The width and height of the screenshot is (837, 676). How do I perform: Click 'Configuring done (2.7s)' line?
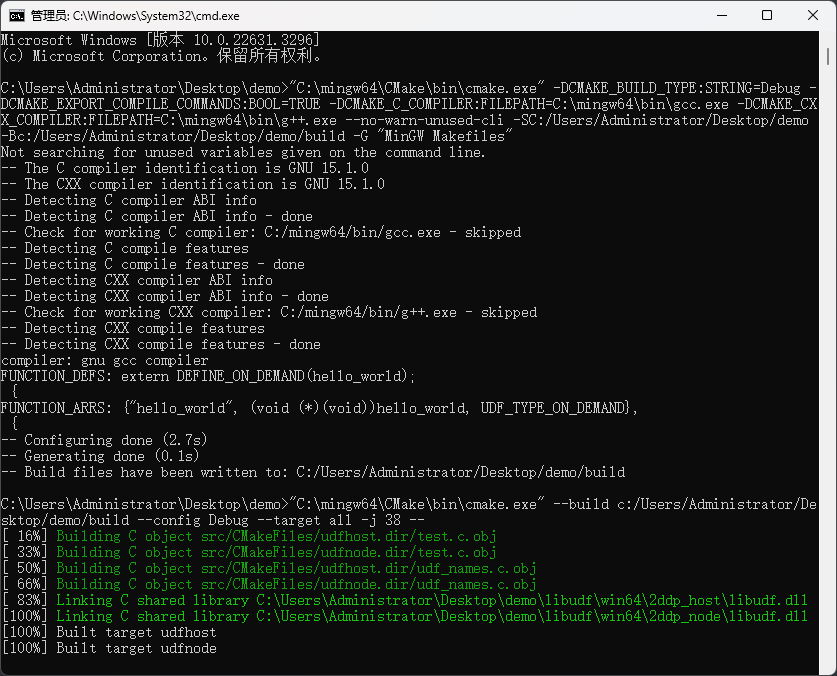[x=104, y=441]
